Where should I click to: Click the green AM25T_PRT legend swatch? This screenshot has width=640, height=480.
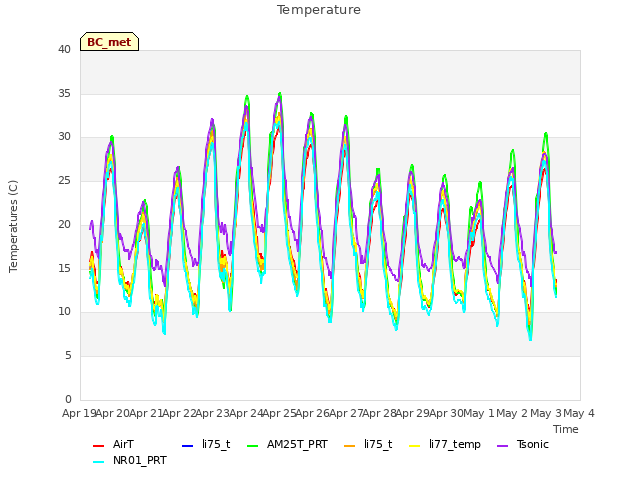pos(253,446)
